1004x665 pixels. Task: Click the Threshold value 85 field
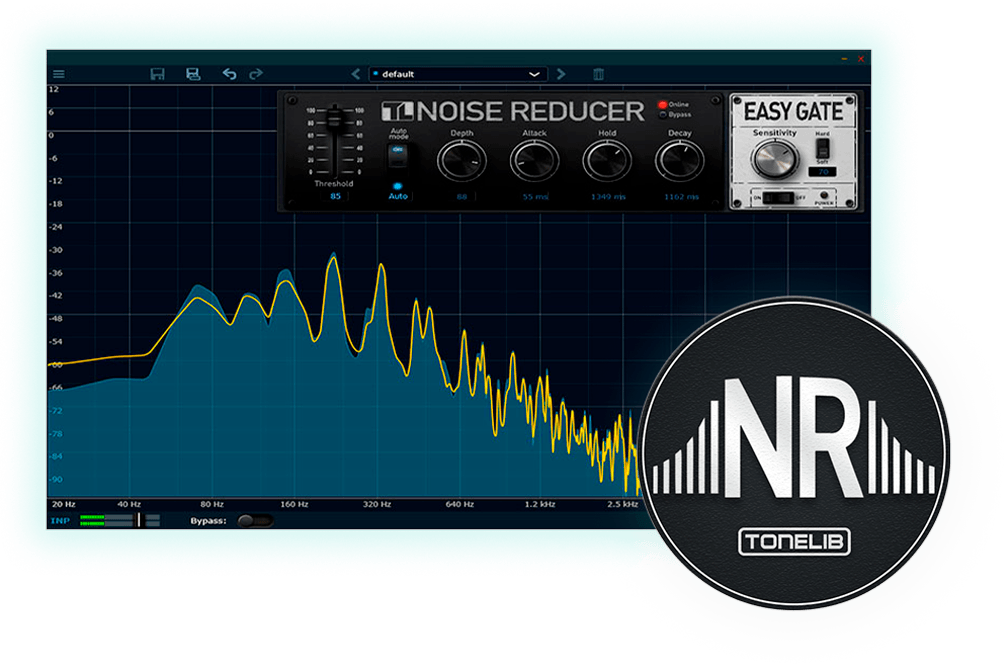click(336, 196)
